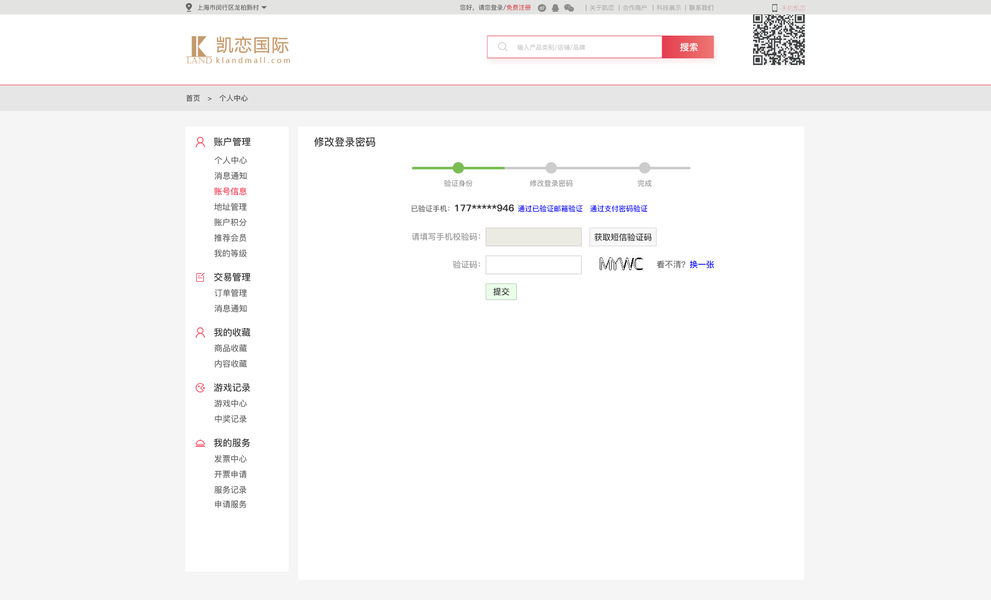
Task: Click the 我的服务 envelope icon
Action: 198,442
